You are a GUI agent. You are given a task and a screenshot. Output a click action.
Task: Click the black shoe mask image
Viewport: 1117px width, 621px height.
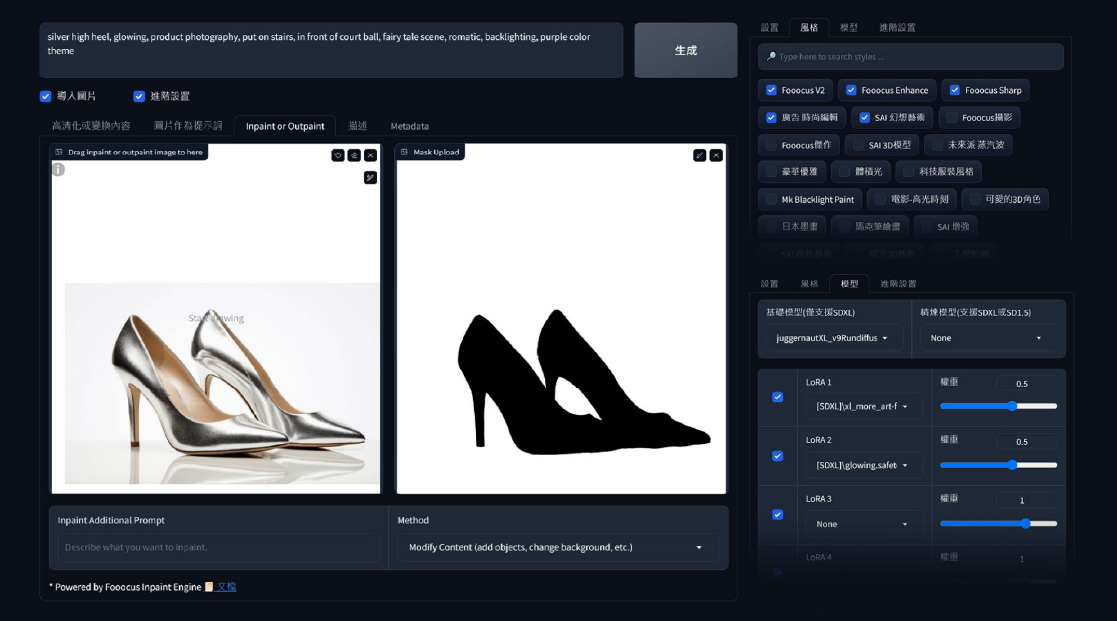pyautogui.click(x=561, y=319)
